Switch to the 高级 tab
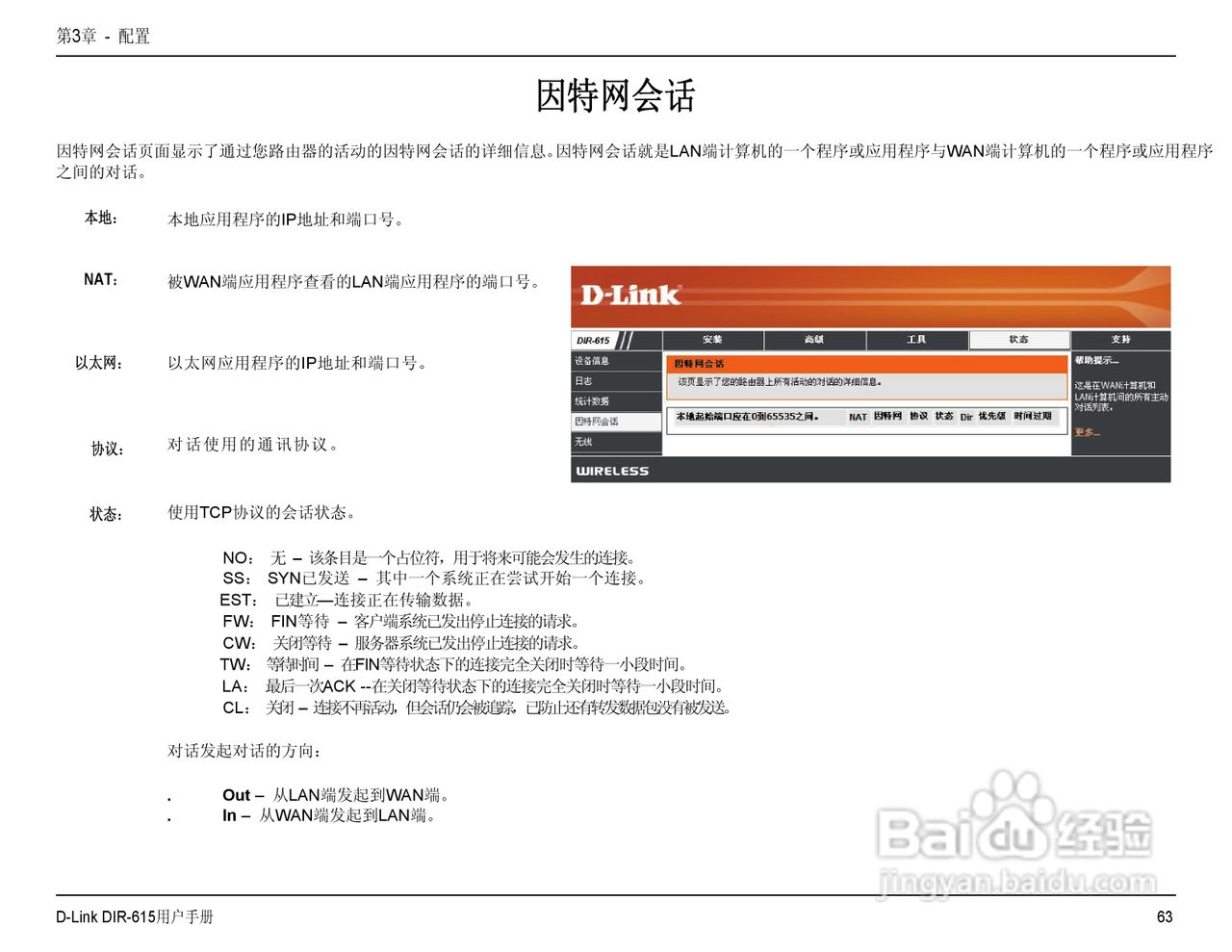1232x952 pixels. click(814, 340)
